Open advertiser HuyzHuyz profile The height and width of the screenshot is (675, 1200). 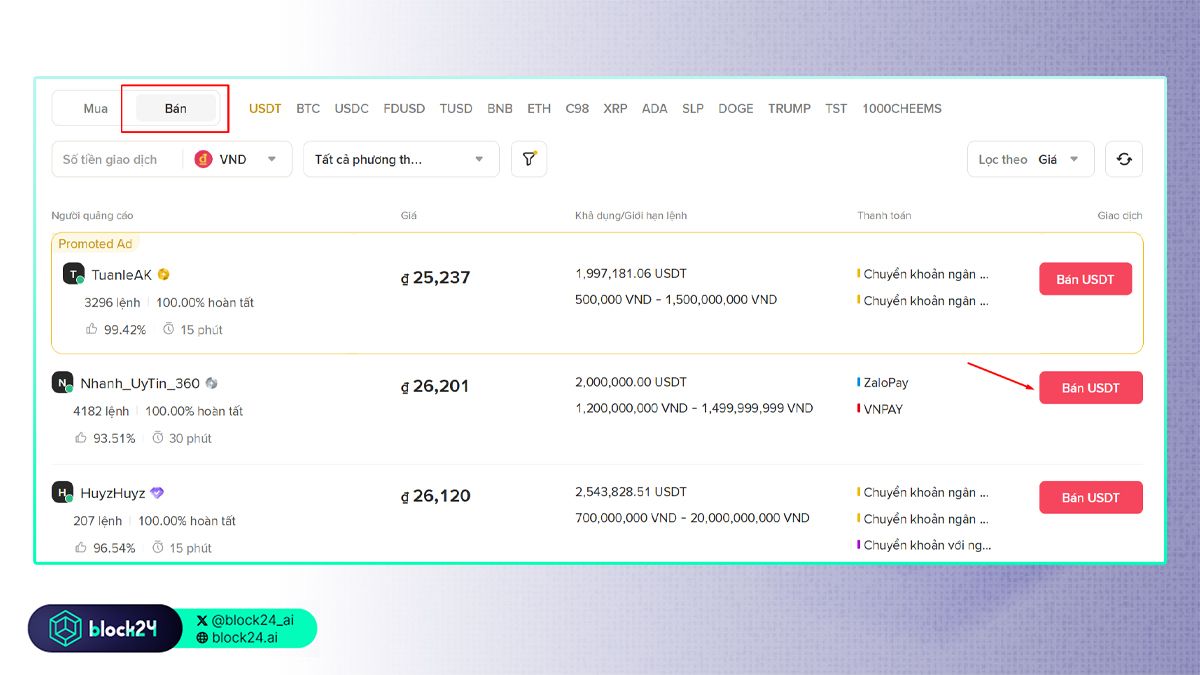[x=113, y=493]
